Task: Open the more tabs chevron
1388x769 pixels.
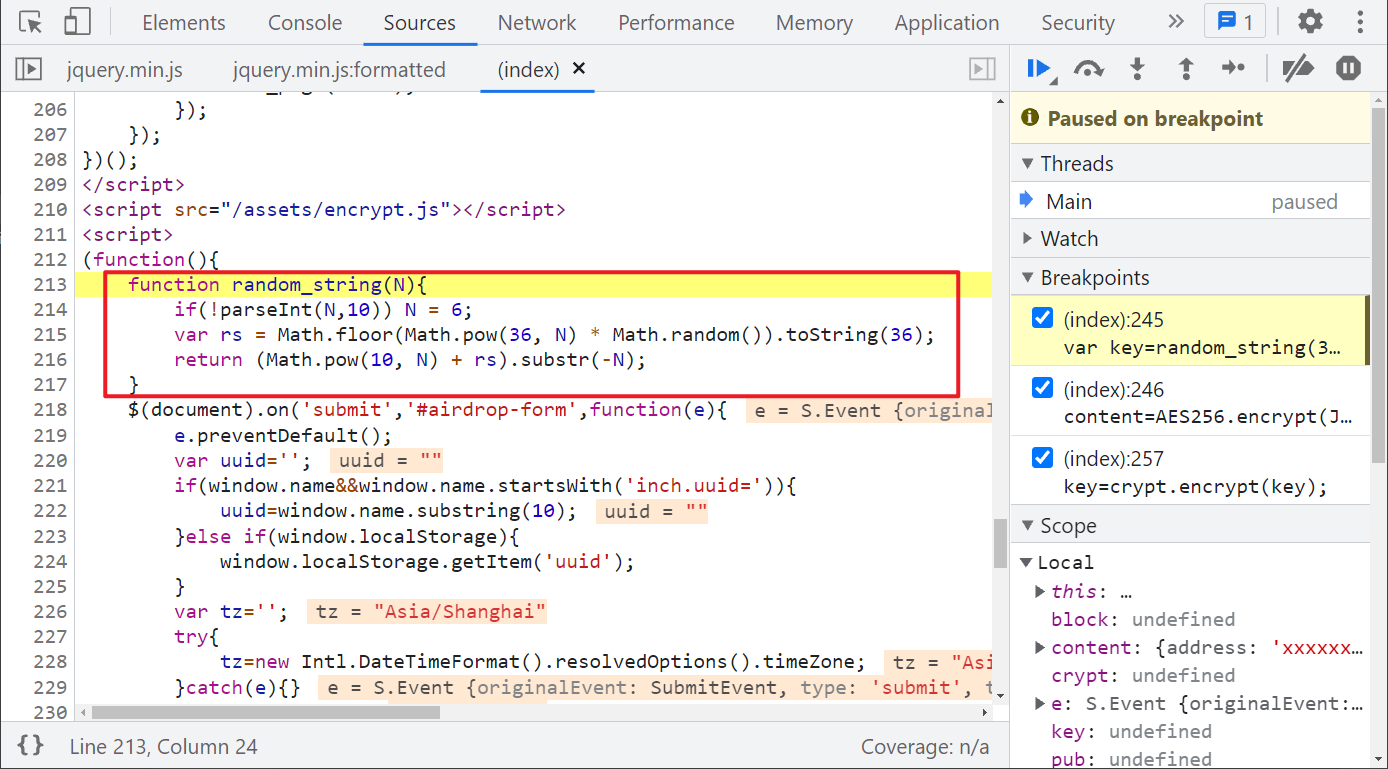Action: 1175,22
